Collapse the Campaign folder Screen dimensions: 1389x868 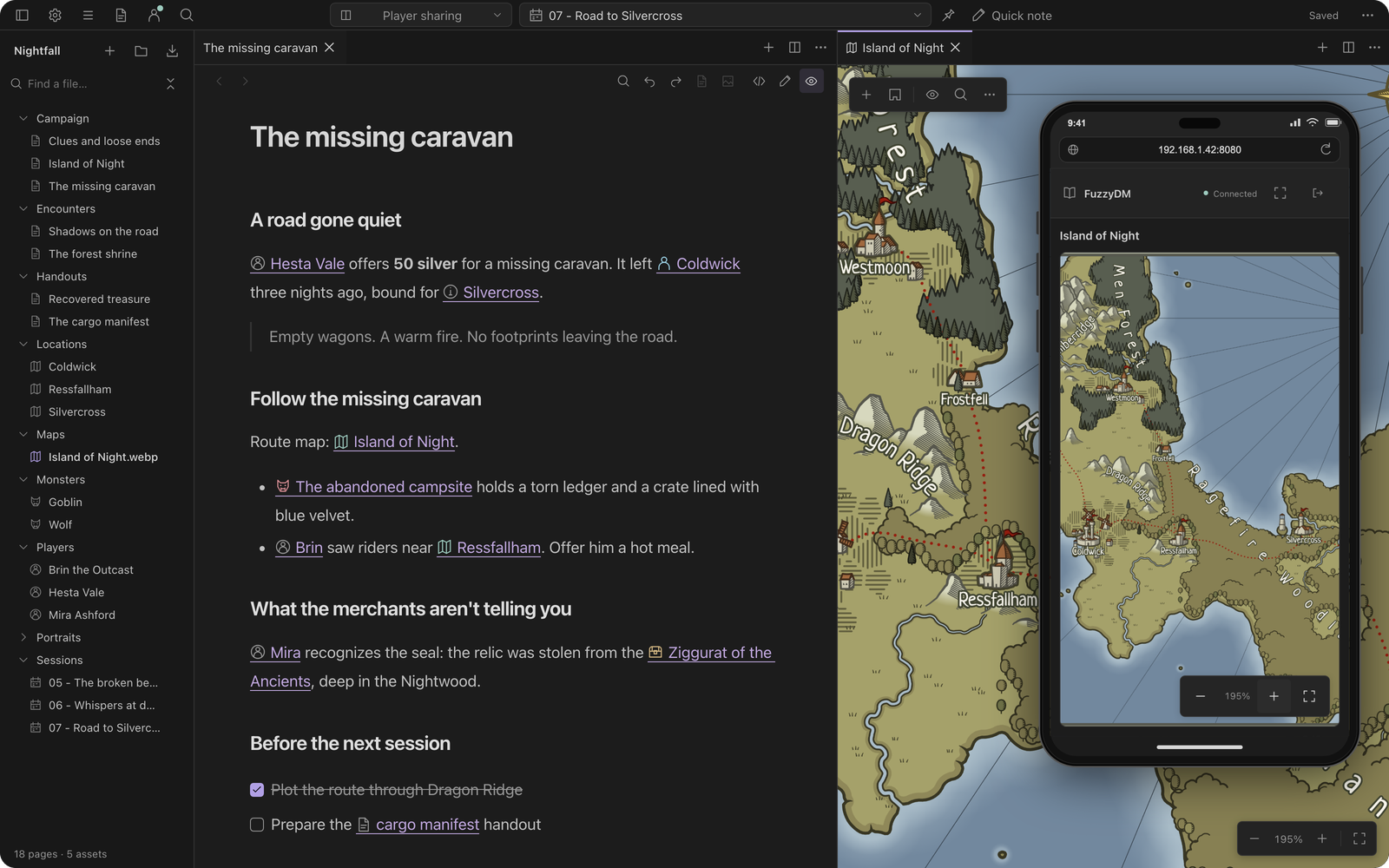tap(23, 118)
